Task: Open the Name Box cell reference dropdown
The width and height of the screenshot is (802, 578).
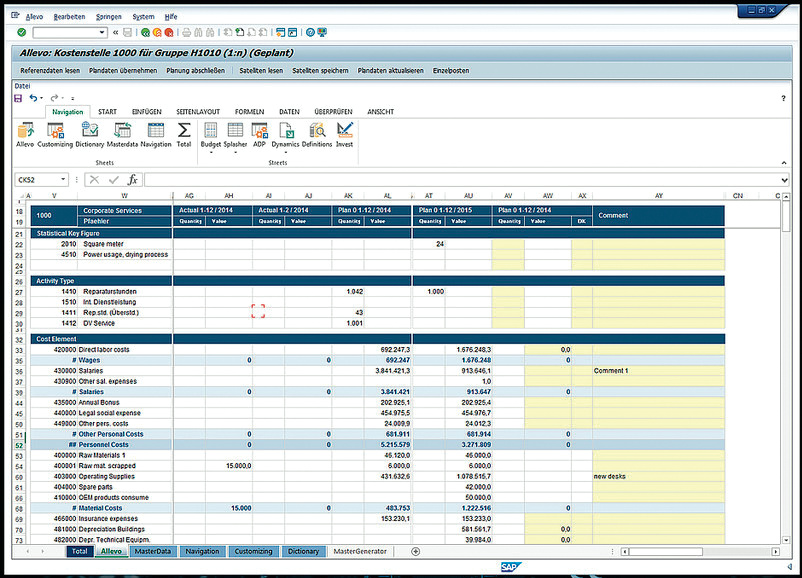Action: [64, 180]
